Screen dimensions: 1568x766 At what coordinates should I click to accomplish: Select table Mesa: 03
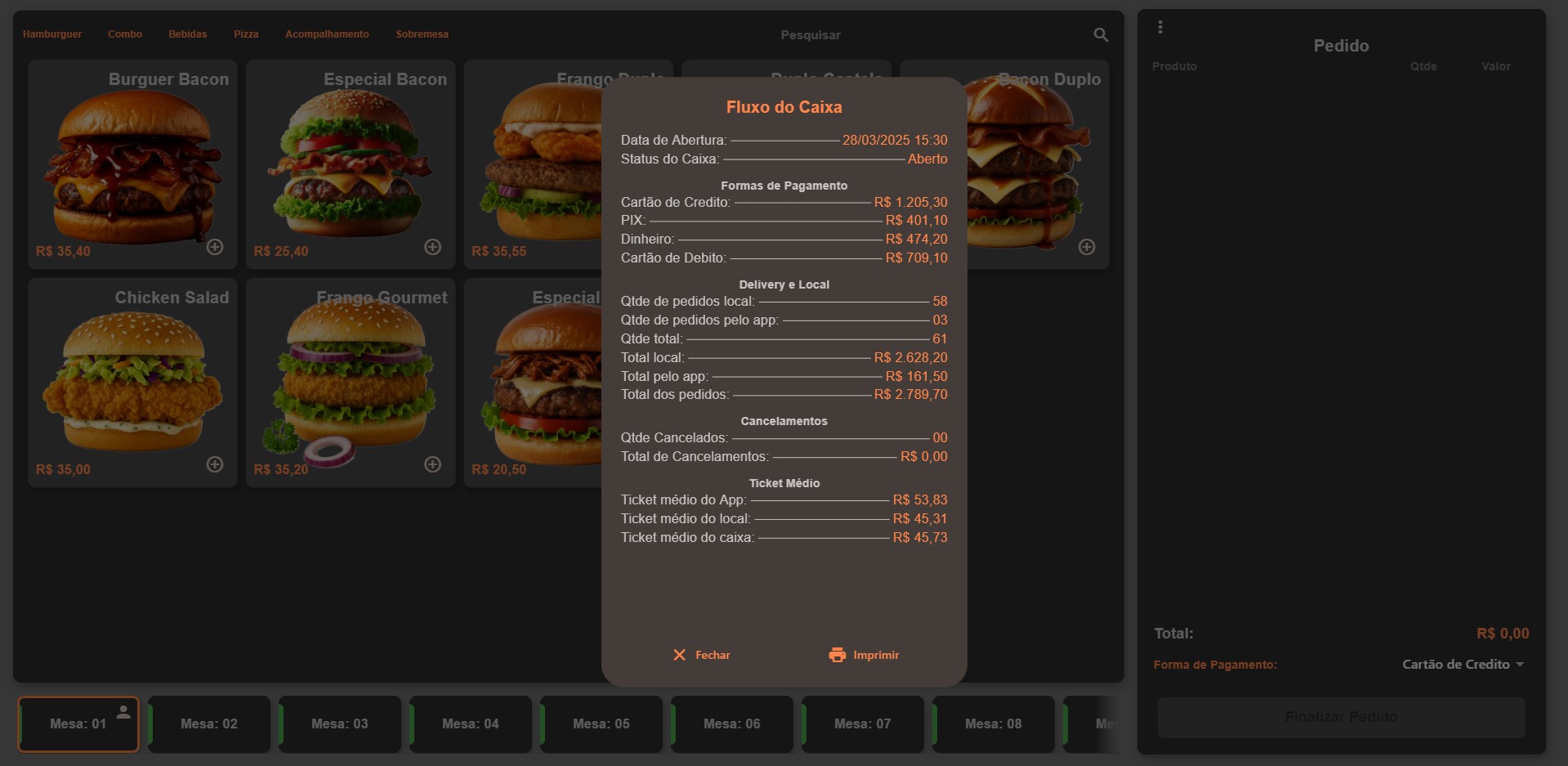tap(340, 723)
